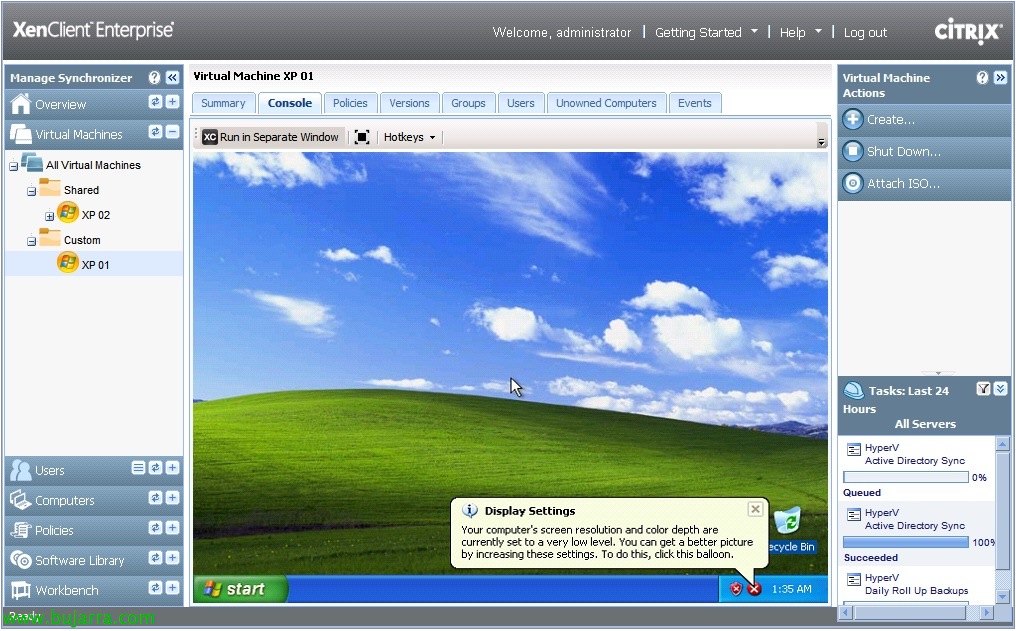1016x631 pixels.
Task: Click the succeeded Active Directory Sync progress bar
Action: pyautogui.click(x=906, y=542)
